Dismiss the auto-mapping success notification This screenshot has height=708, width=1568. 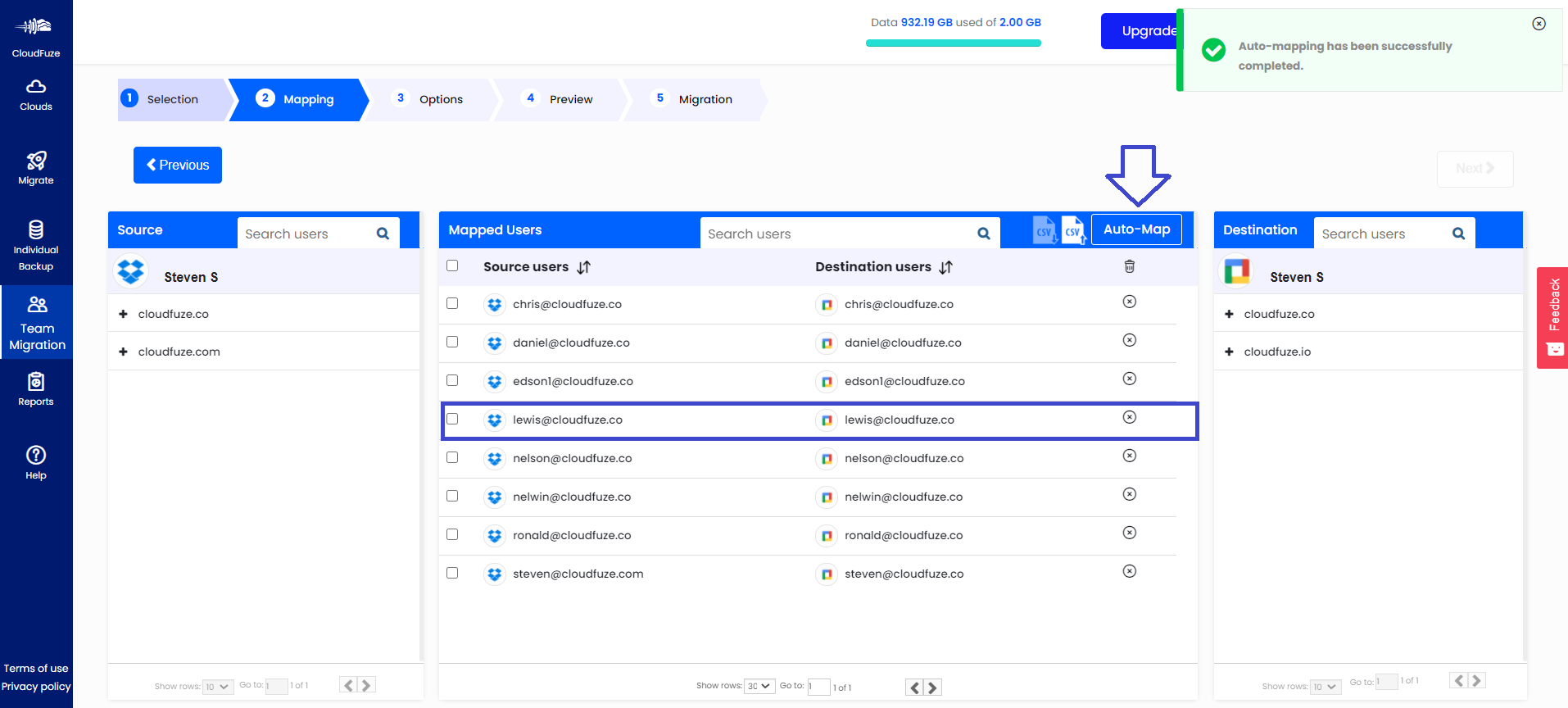tap(1539, 24)
